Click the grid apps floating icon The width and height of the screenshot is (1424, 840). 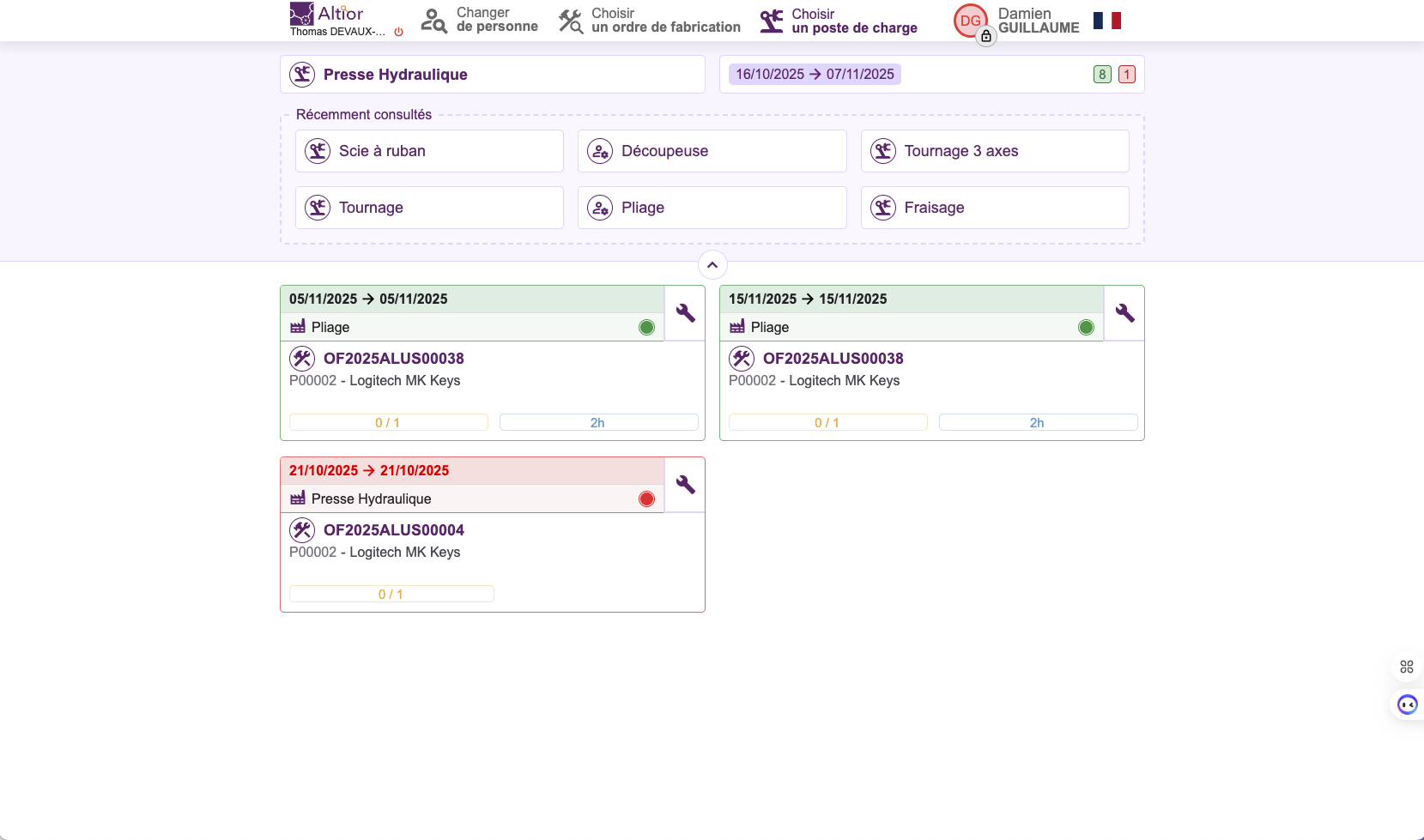point(1406,667)
